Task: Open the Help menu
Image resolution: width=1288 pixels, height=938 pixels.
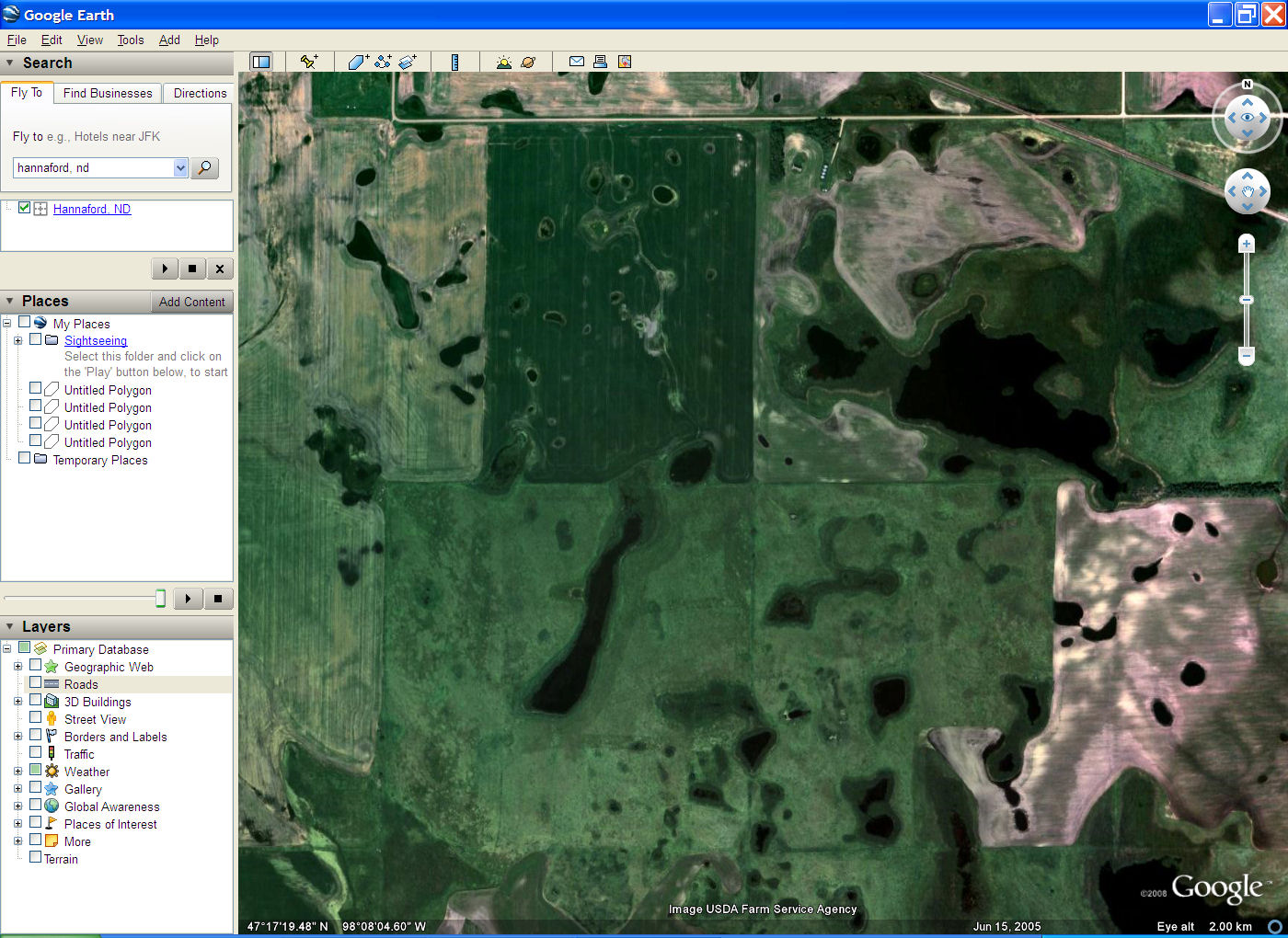Action: click(x=207, y=40)
